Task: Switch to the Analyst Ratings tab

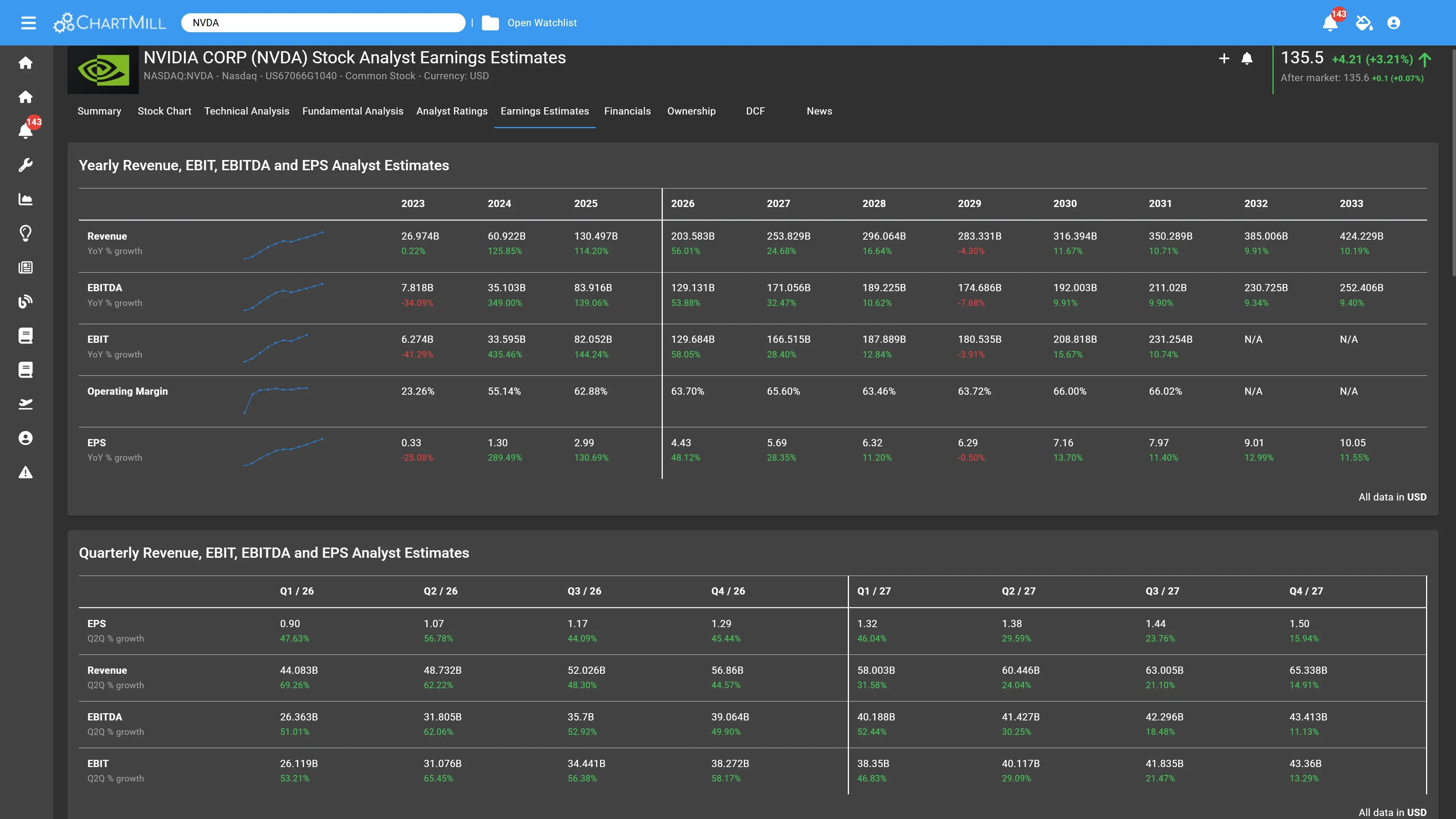Action: (x=452, y=111)
